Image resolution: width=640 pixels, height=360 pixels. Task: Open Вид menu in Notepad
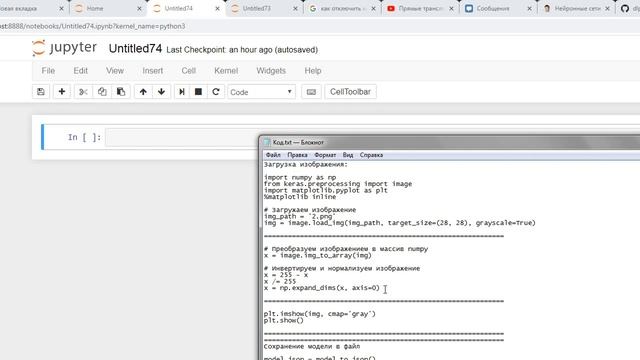[x=348, y=155]
